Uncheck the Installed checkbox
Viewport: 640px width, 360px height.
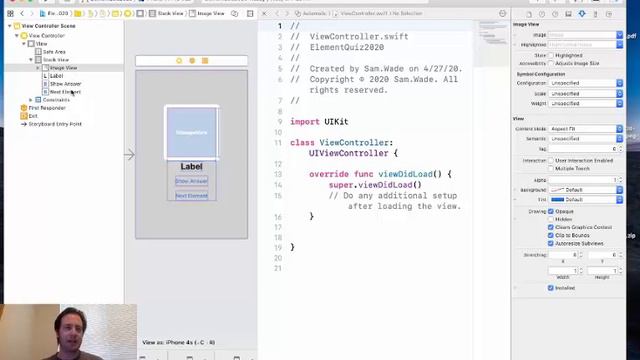click(x=551, y=288)
